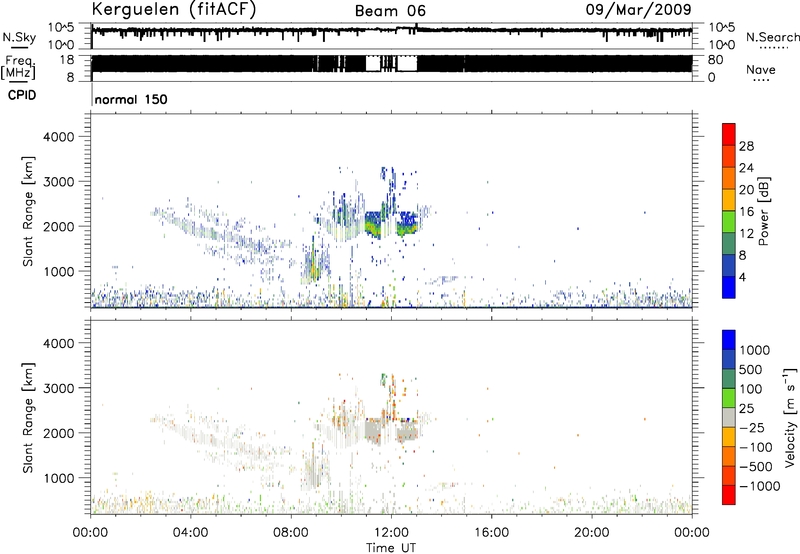This screenshot has width=800, height=554.
Task: Click the "3000" range tick on velocity panel
Action: [58, 388]
